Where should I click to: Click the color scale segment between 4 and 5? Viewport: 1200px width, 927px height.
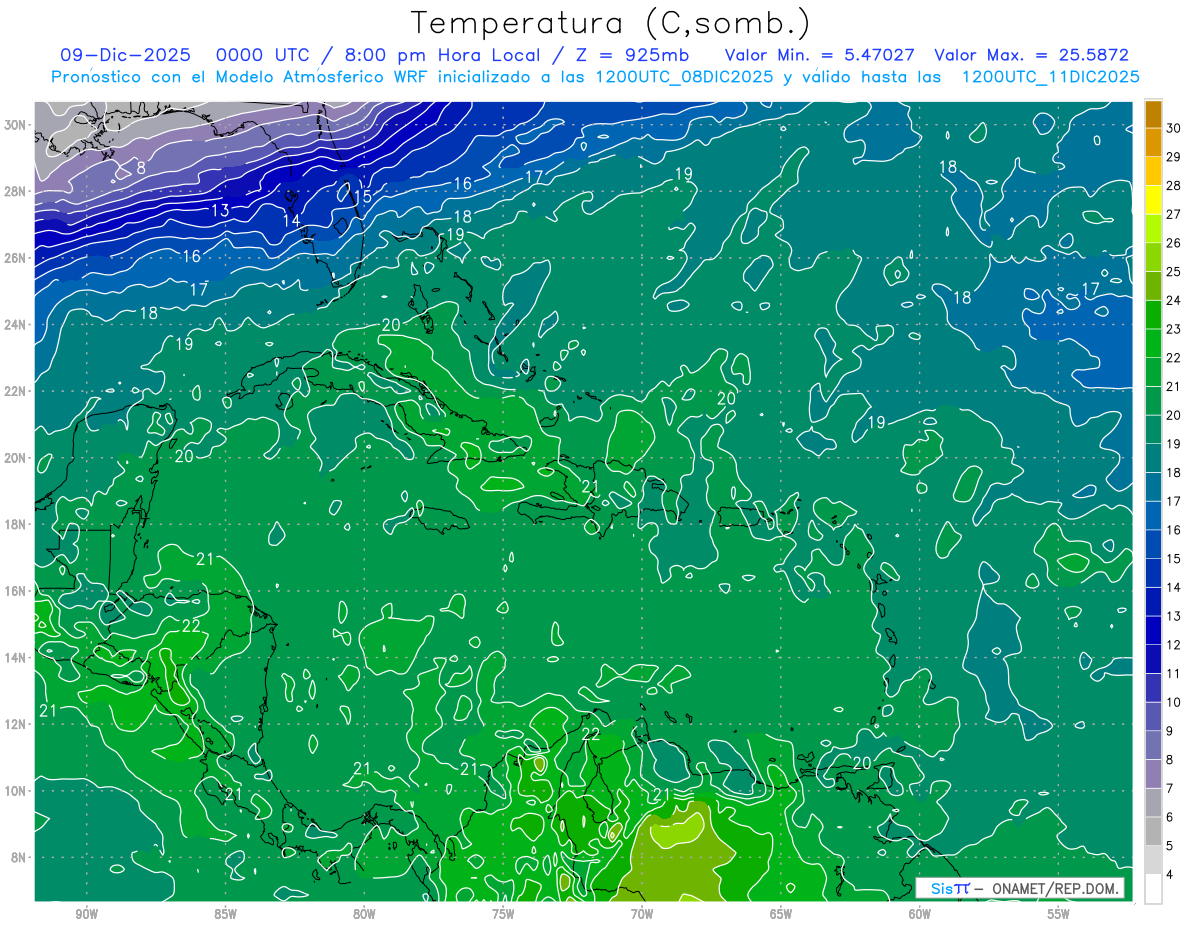point(1153,861)
